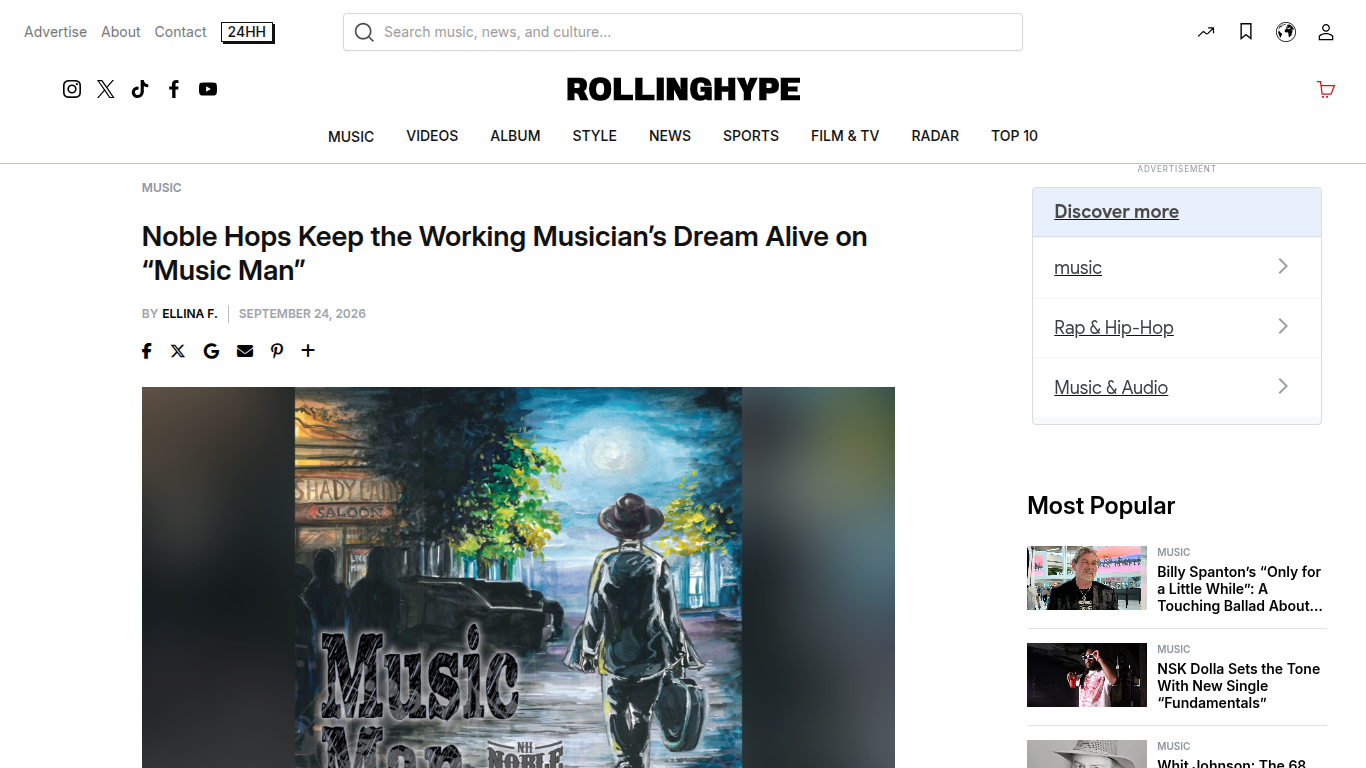The width and height of the screenshot is (1366, 768).
Task: Open the YouTube channel icon
Action: pos(208,89)
